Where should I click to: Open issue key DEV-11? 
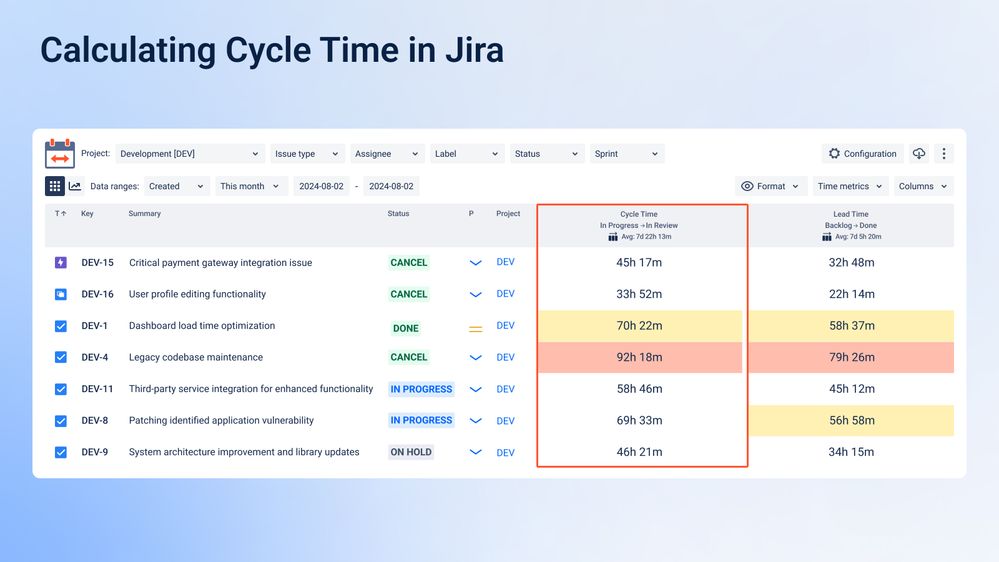tap(97, 389)
